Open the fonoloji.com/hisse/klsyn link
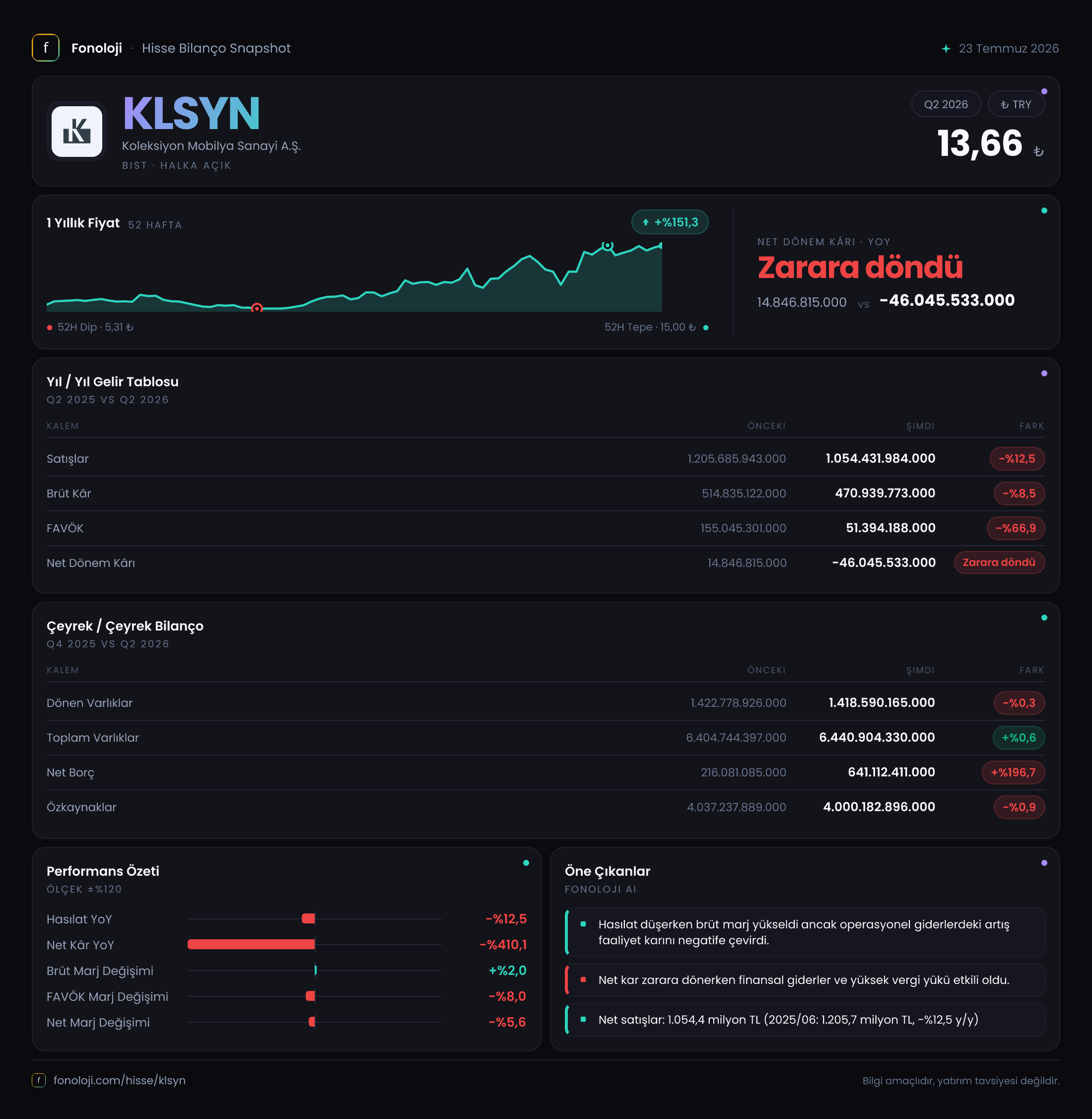This screenshot has height=1119, width=1092. tap(119, 1080)
